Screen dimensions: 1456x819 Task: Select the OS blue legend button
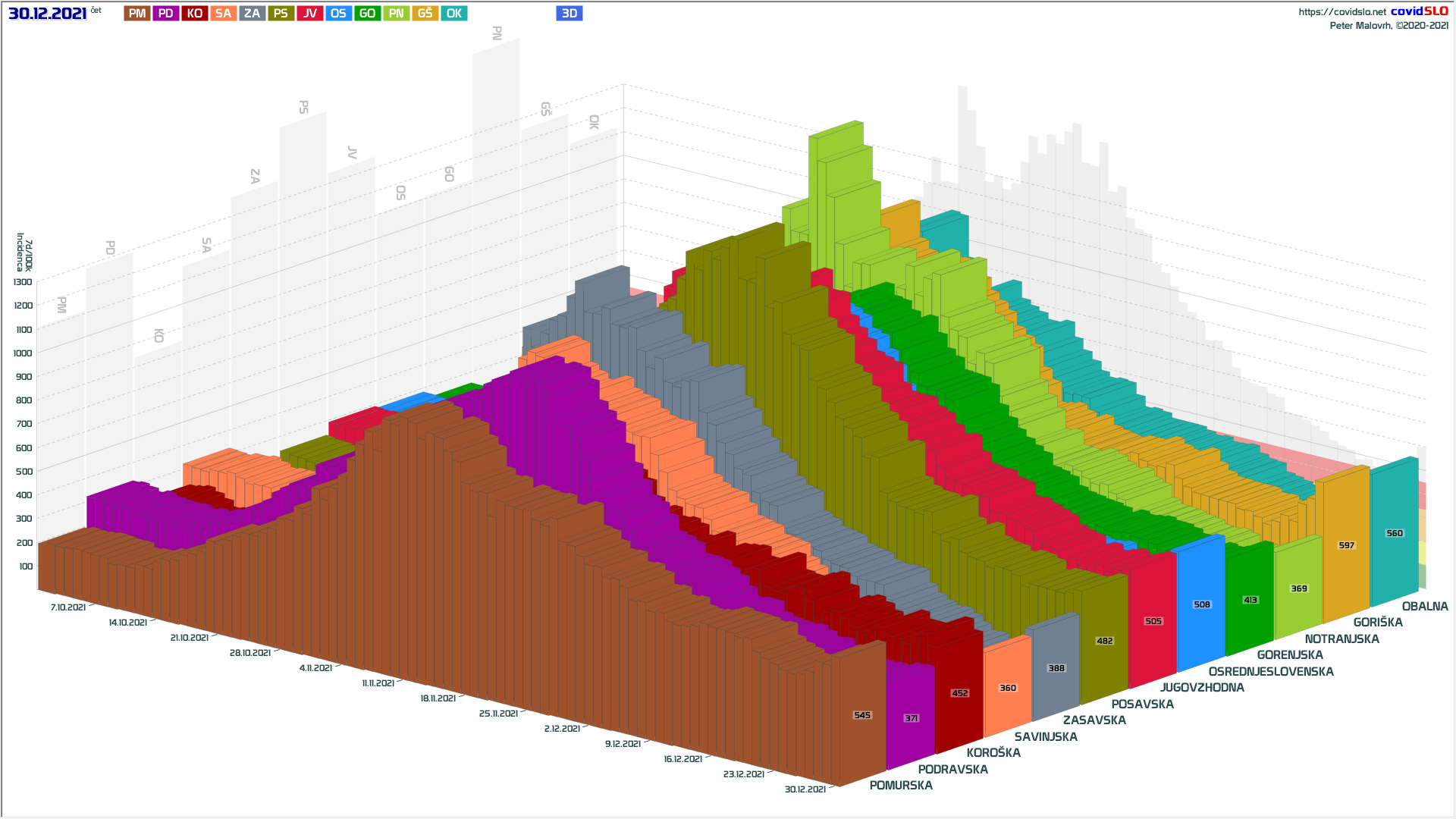point(339,14)
